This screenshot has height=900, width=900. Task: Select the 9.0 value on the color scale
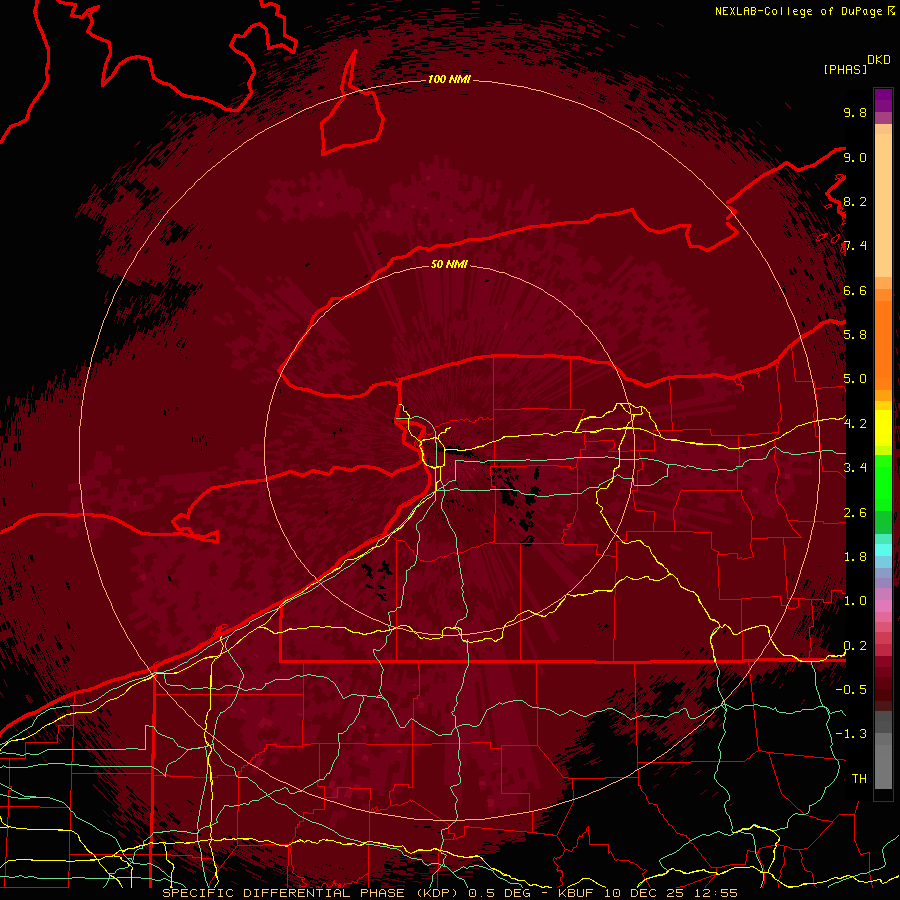click(x=855, y=157)
